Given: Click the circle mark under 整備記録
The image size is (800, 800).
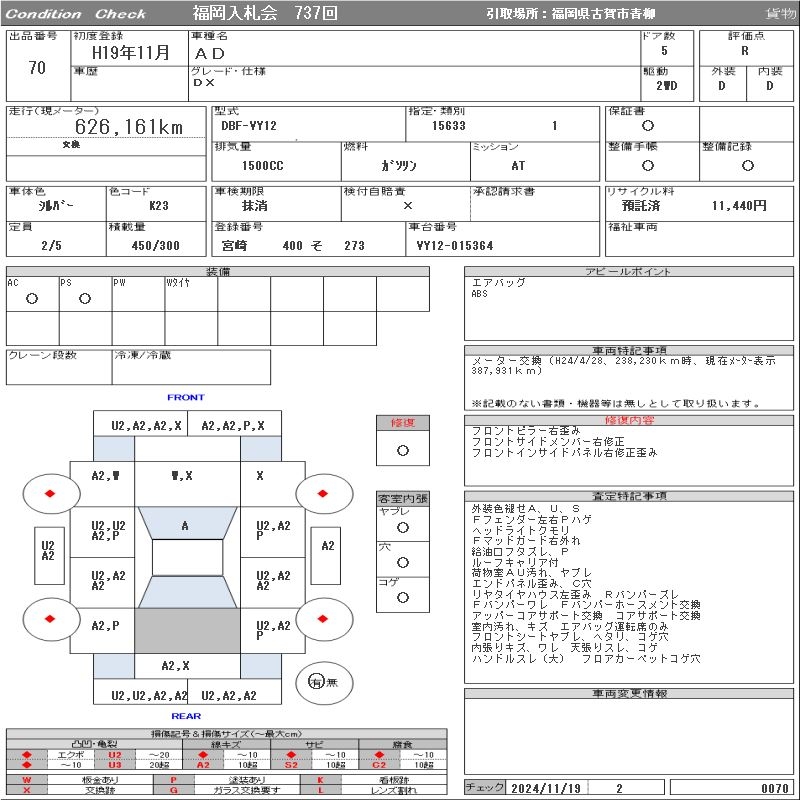Looking at the screenshot, I should tap(747, 165).
